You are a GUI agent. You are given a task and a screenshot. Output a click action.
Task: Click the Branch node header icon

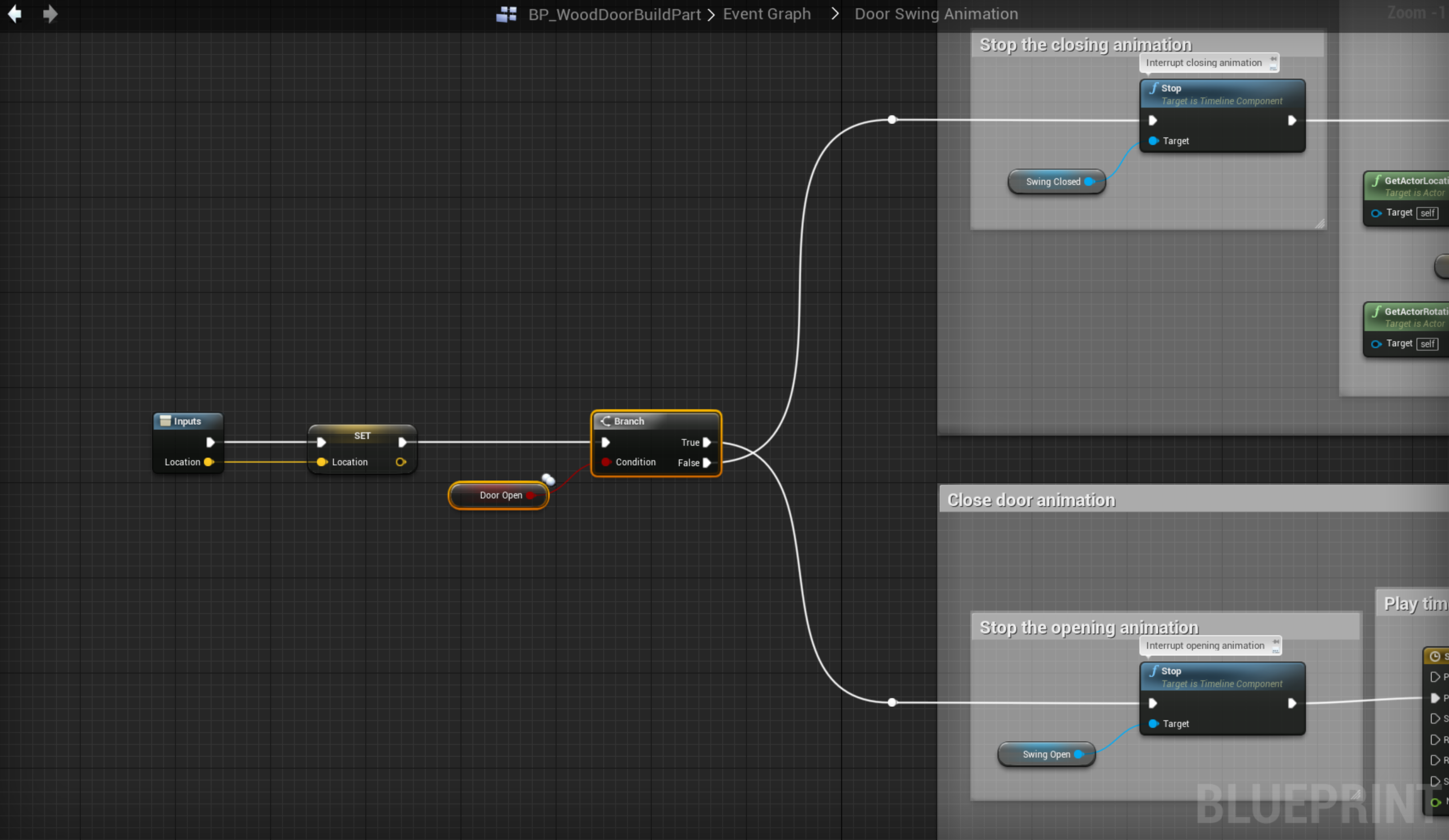click(x=605, y=421)
